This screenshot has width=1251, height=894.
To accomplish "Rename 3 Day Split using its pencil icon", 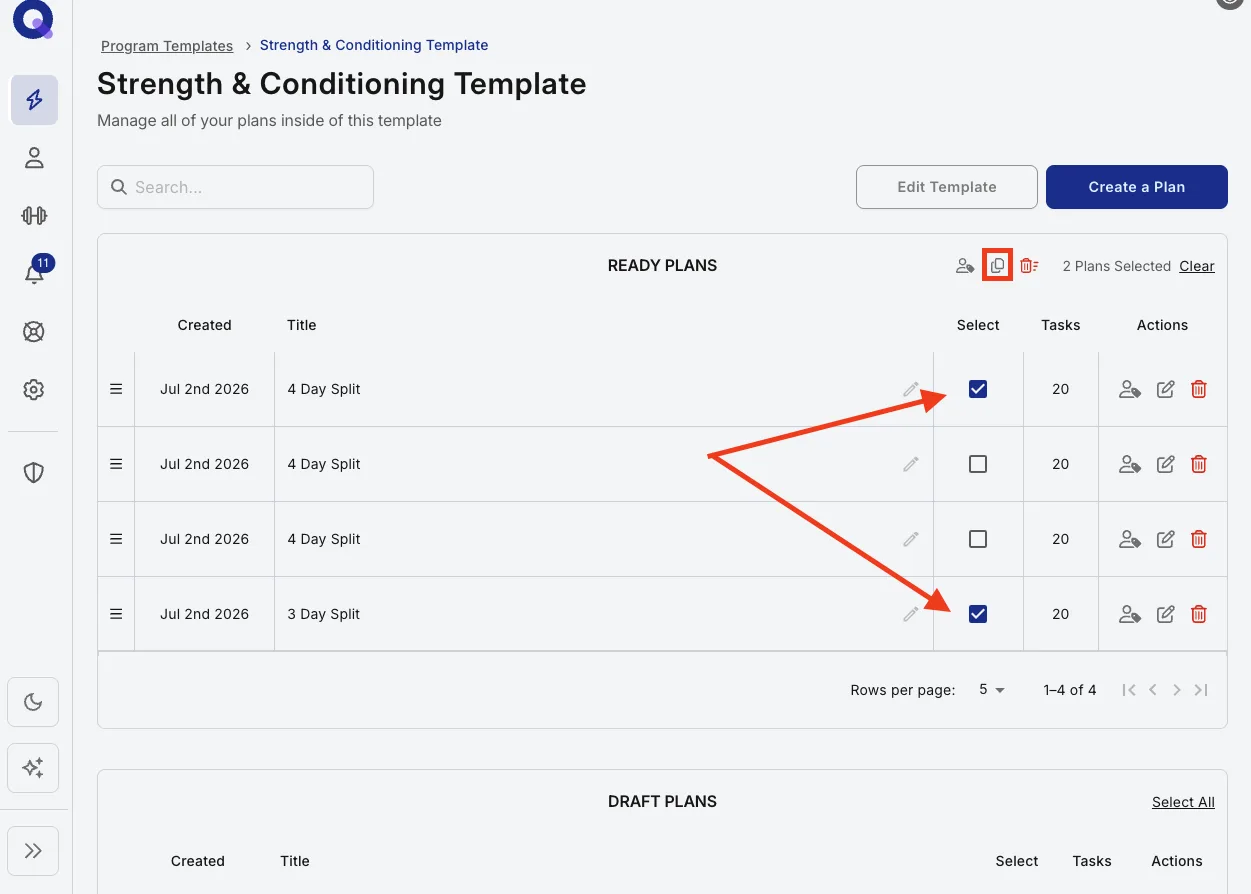I will tap(910, 614).
